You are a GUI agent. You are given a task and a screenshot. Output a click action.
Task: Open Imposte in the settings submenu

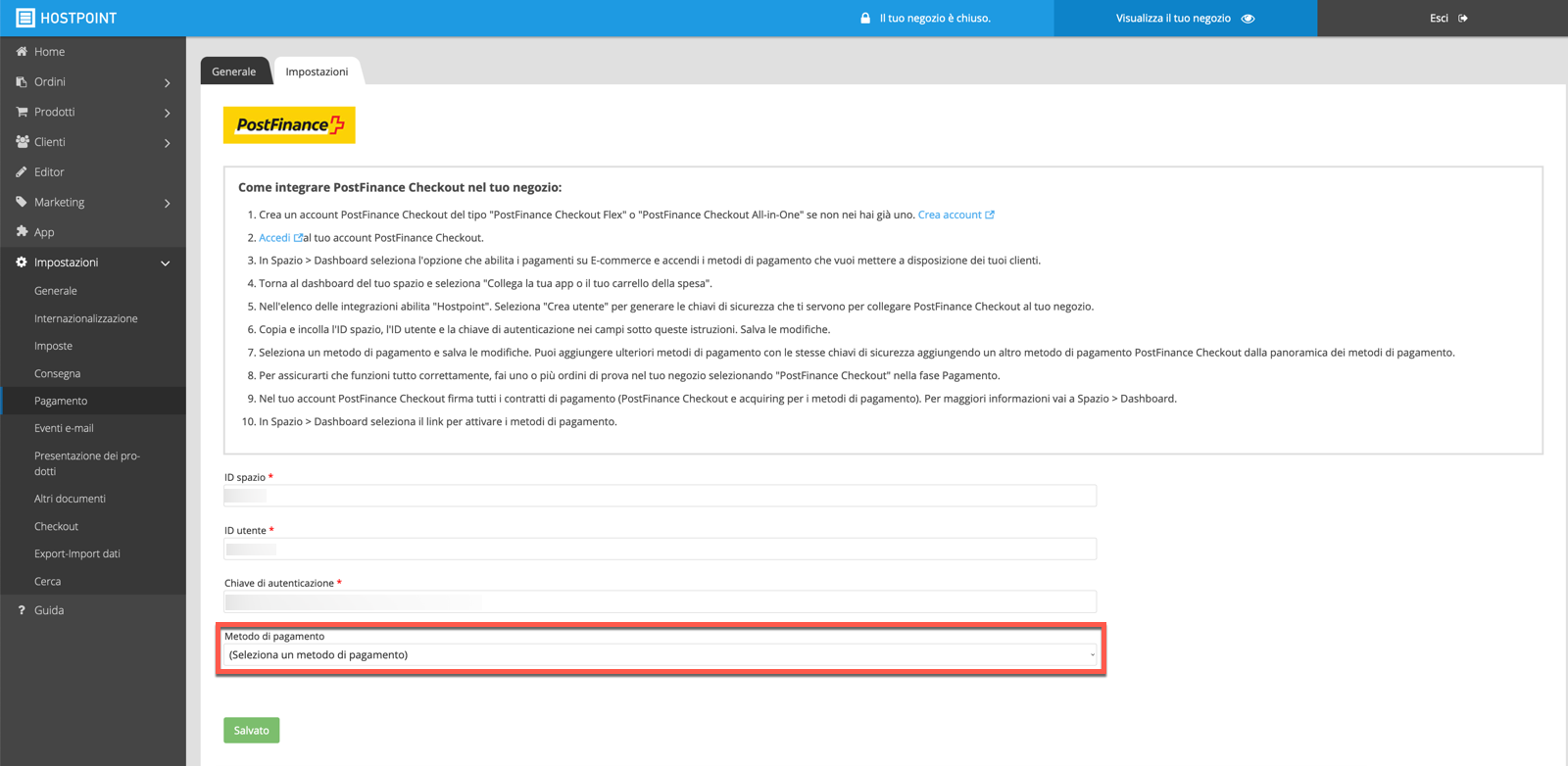53,346
